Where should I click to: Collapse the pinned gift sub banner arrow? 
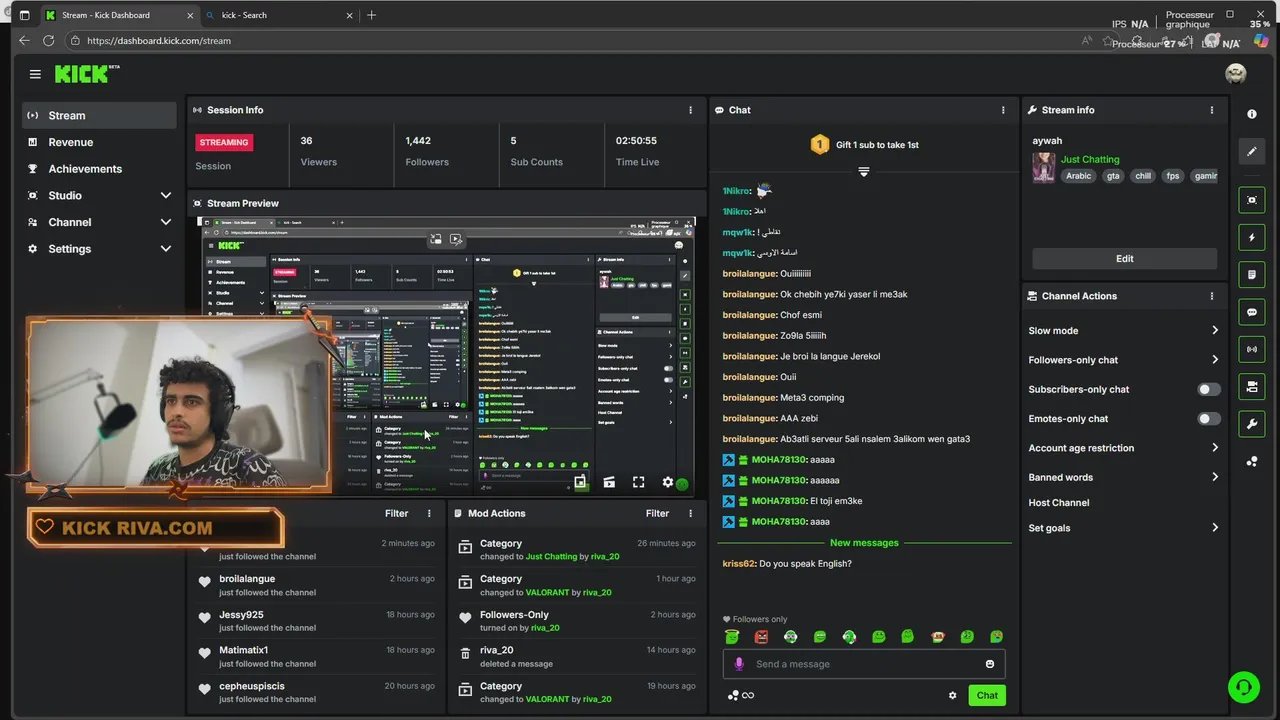click(864, 172)
